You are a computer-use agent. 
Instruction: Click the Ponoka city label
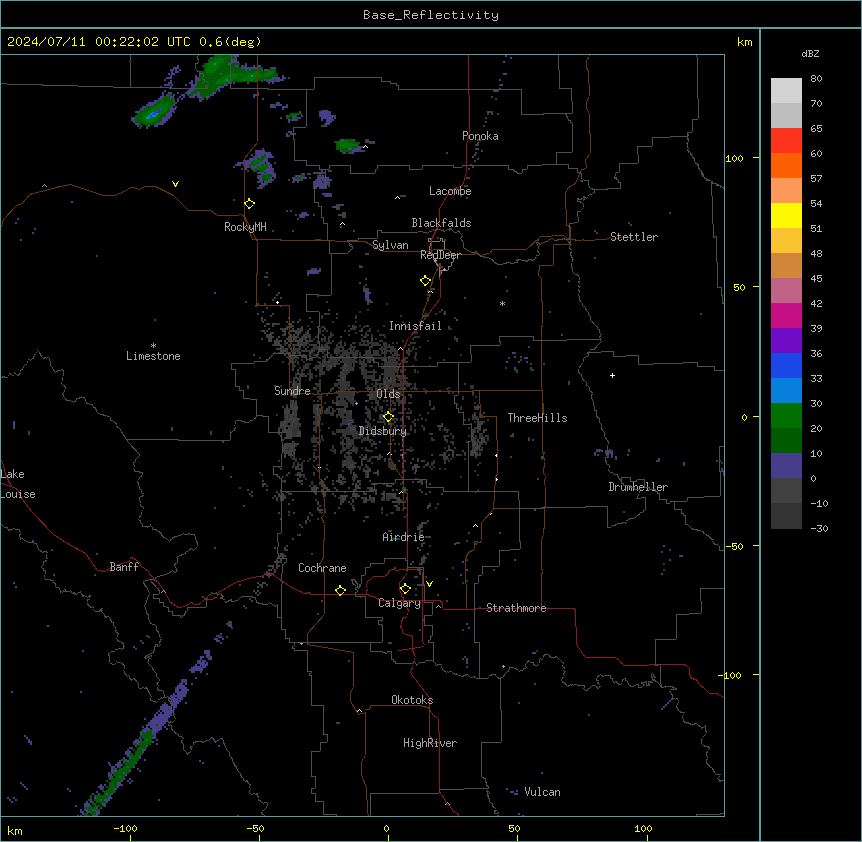tap(480, 136)
